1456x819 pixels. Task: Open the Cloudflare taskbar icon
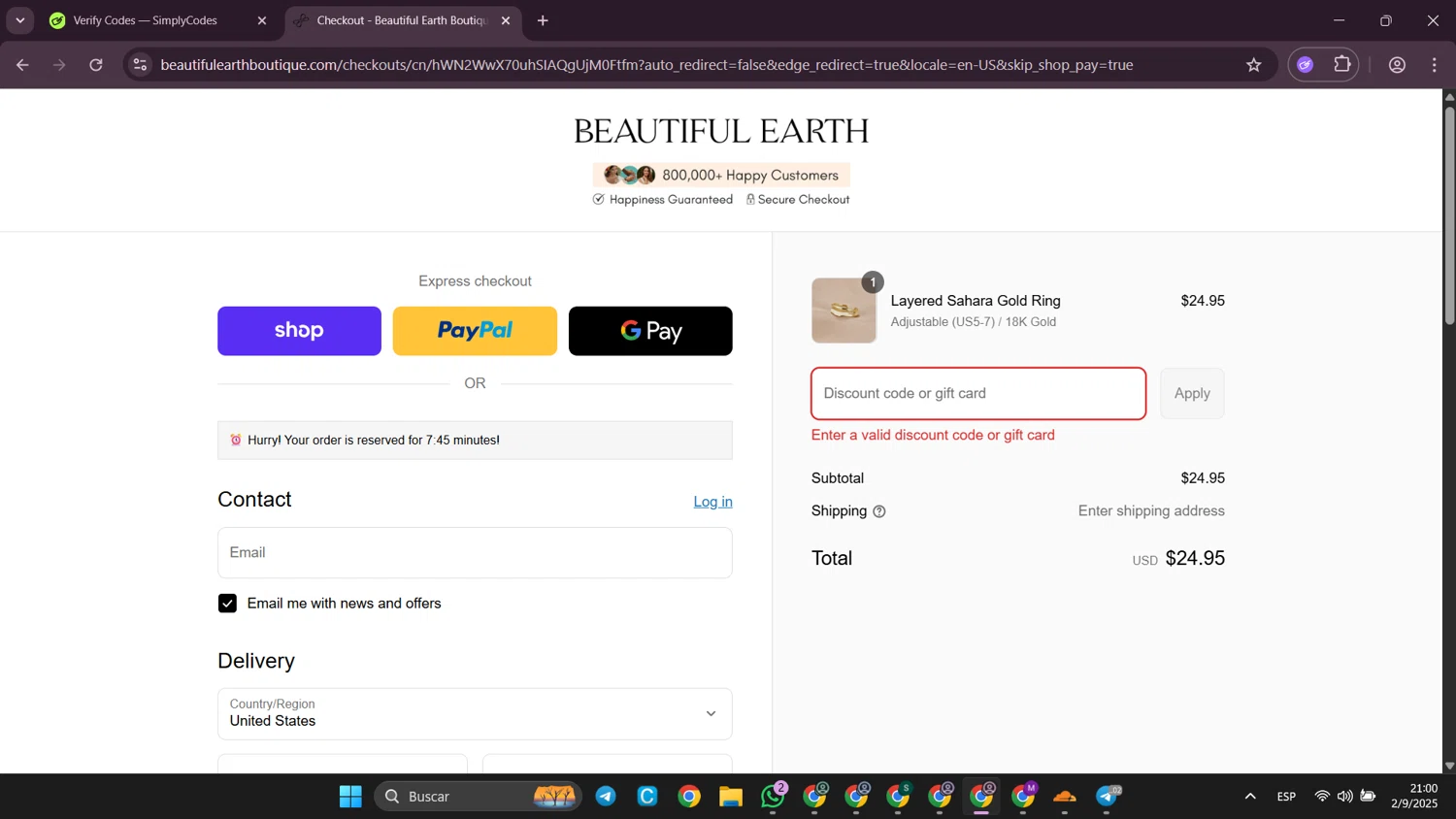(x=1065, y=797)
